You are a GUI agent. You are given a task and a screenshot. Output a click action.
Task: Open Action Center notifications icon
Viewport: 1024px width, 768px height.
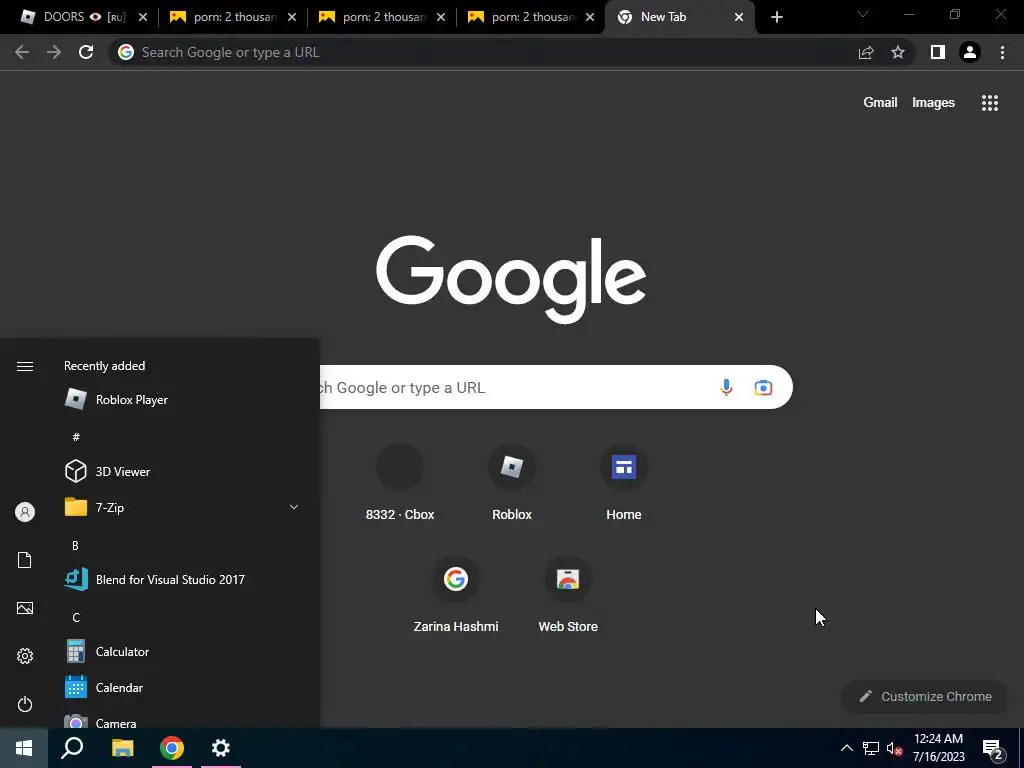[993, 749]
